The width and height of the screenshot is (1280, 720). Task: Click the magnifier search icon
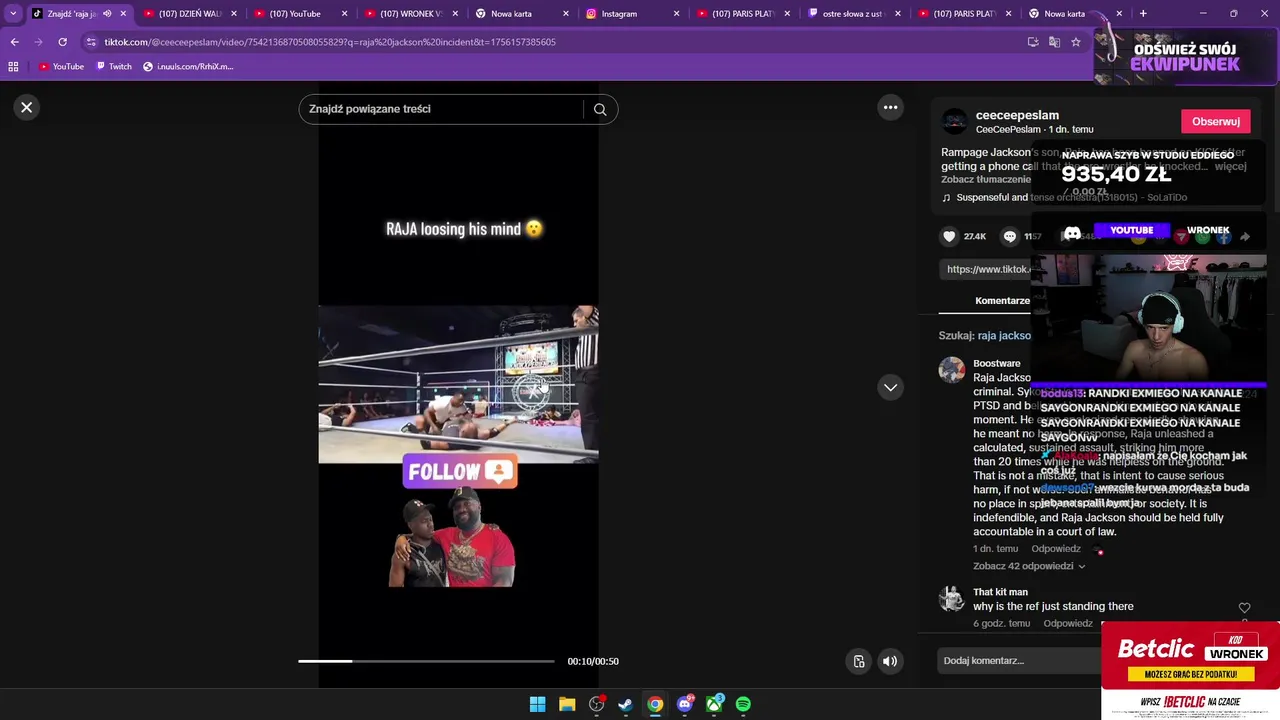tap(600, 109)
